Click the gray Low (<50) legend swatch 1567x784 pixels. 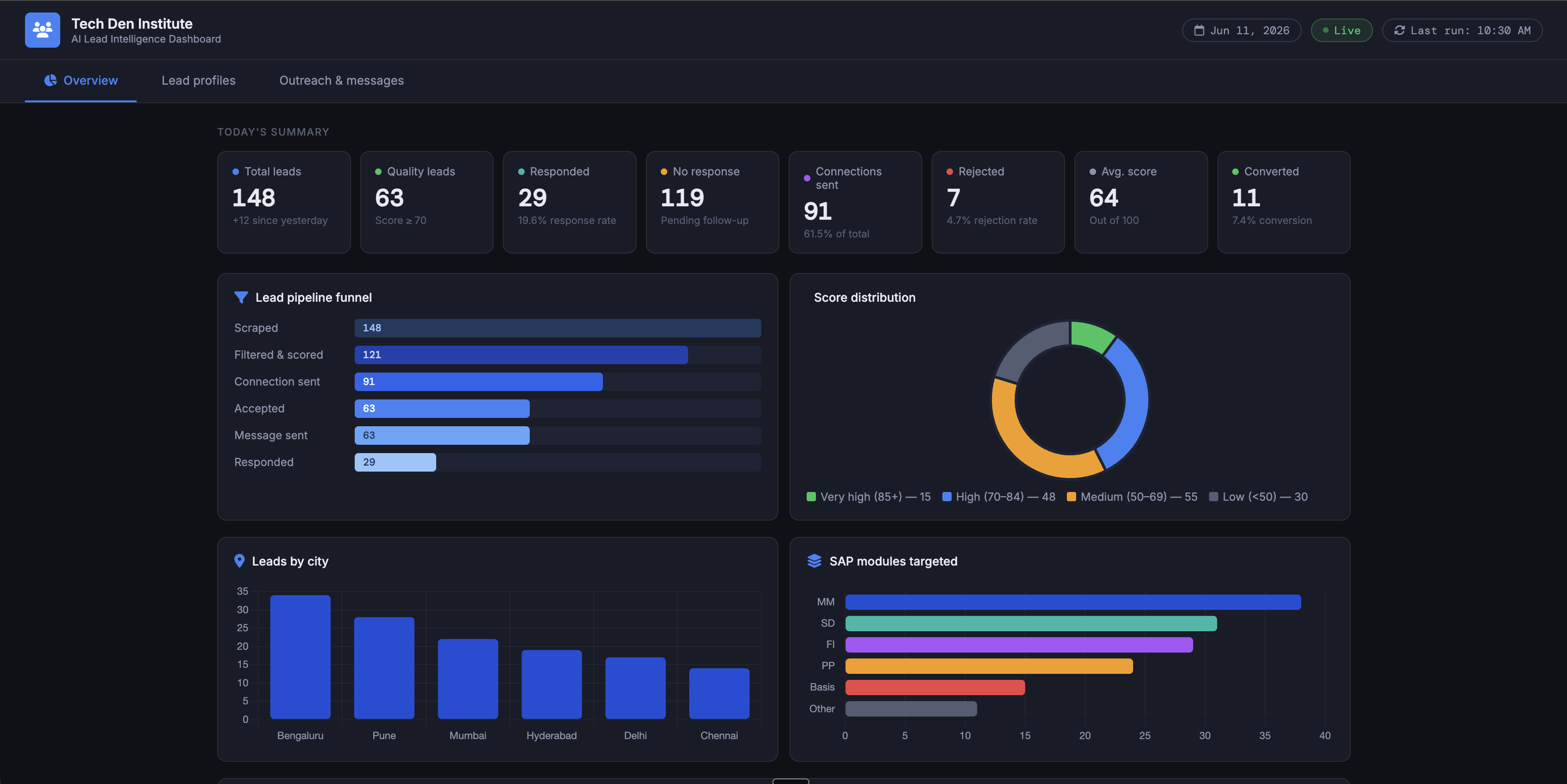click(x=1214, y=497)
